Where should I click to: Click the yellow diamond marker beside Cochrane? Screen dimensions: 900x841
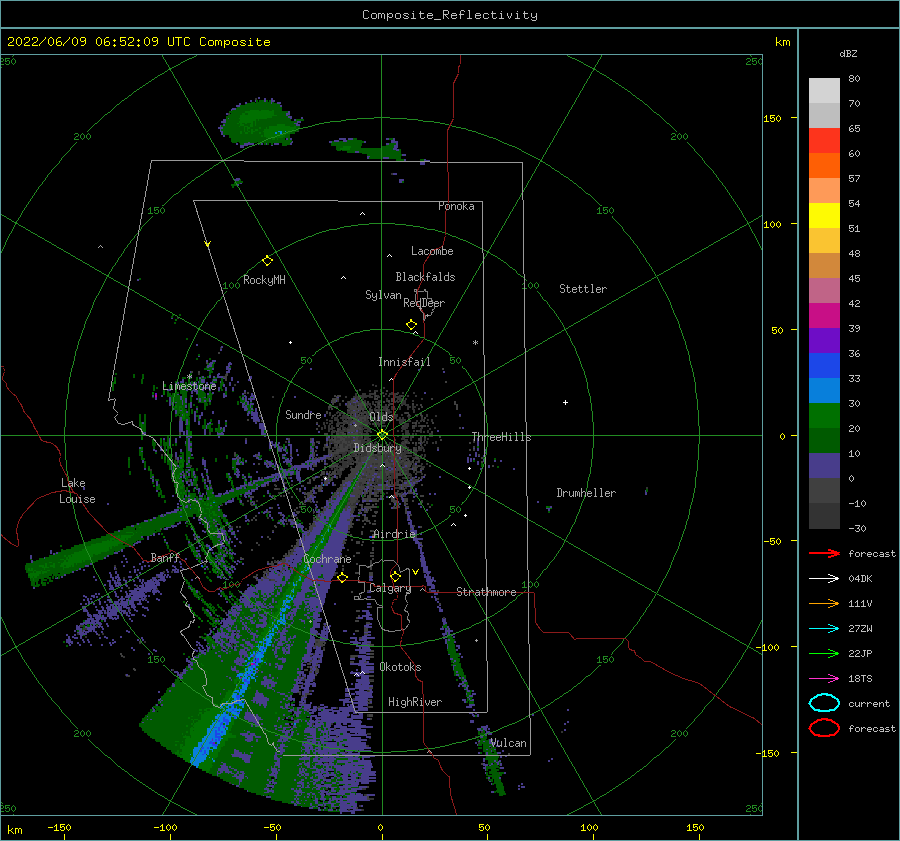[x=342, y=577]
